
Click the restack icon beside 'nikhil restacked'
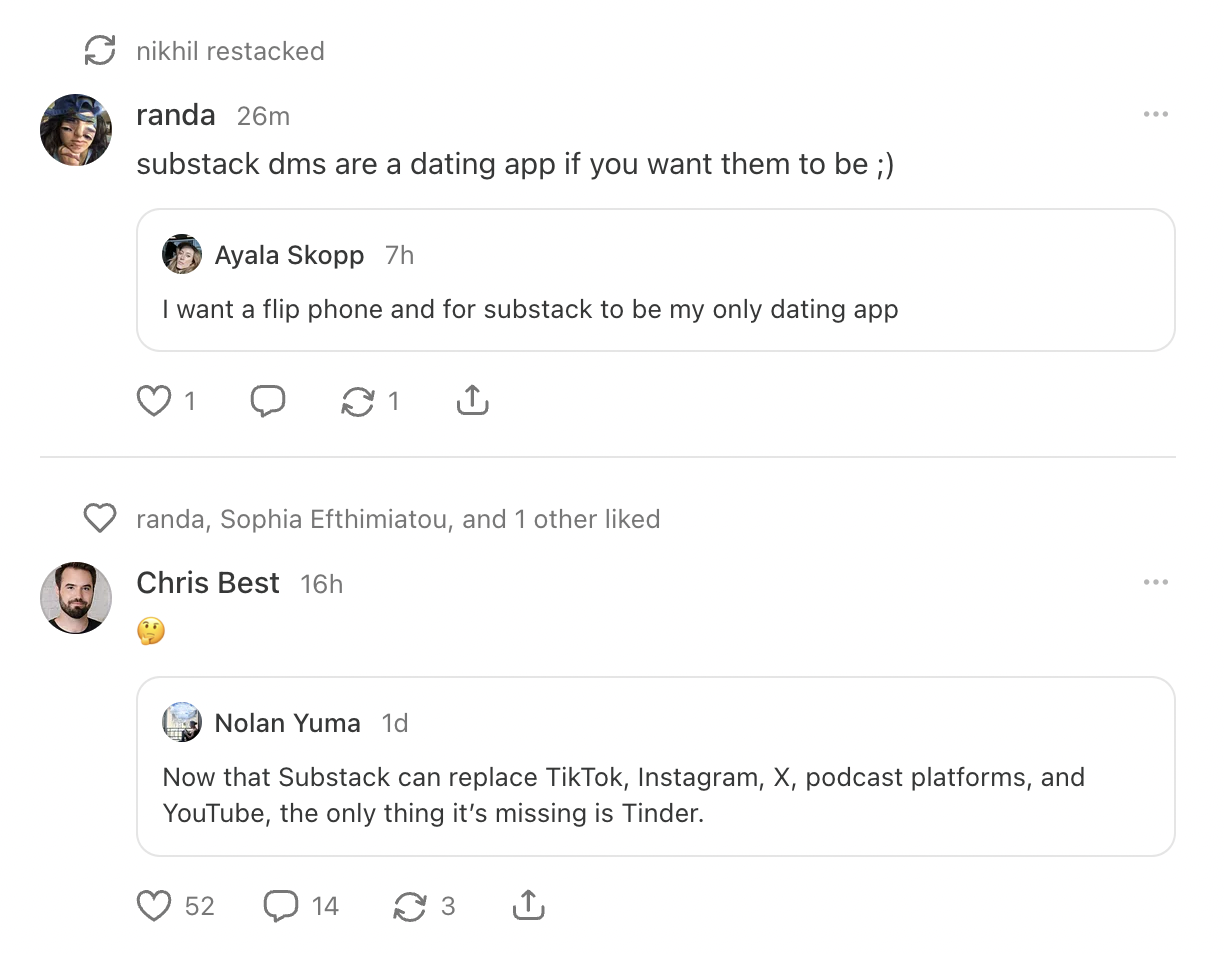[100, 50]
